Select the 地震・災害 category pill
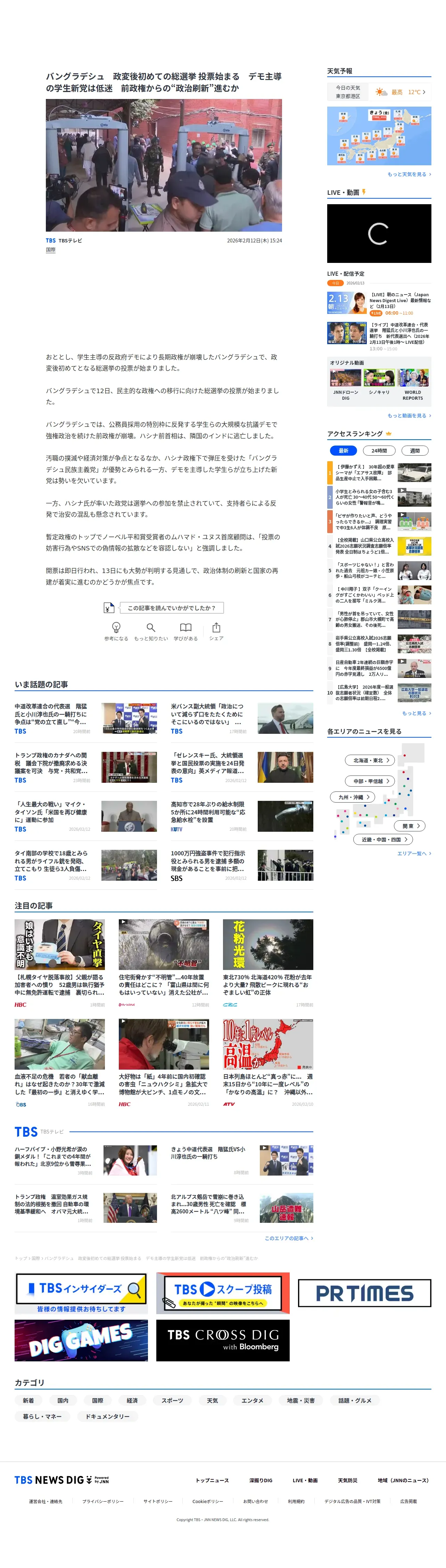 coord(301,1401)
